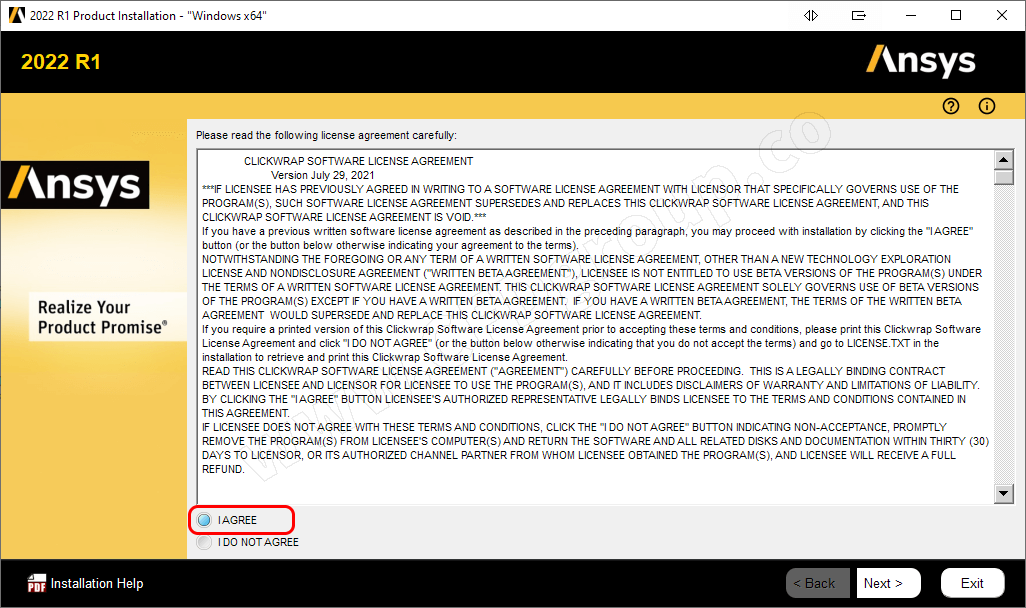Viewport: 1026px width, 608px height.
Task: Click the information circle icon
Action: coord(987,106)
